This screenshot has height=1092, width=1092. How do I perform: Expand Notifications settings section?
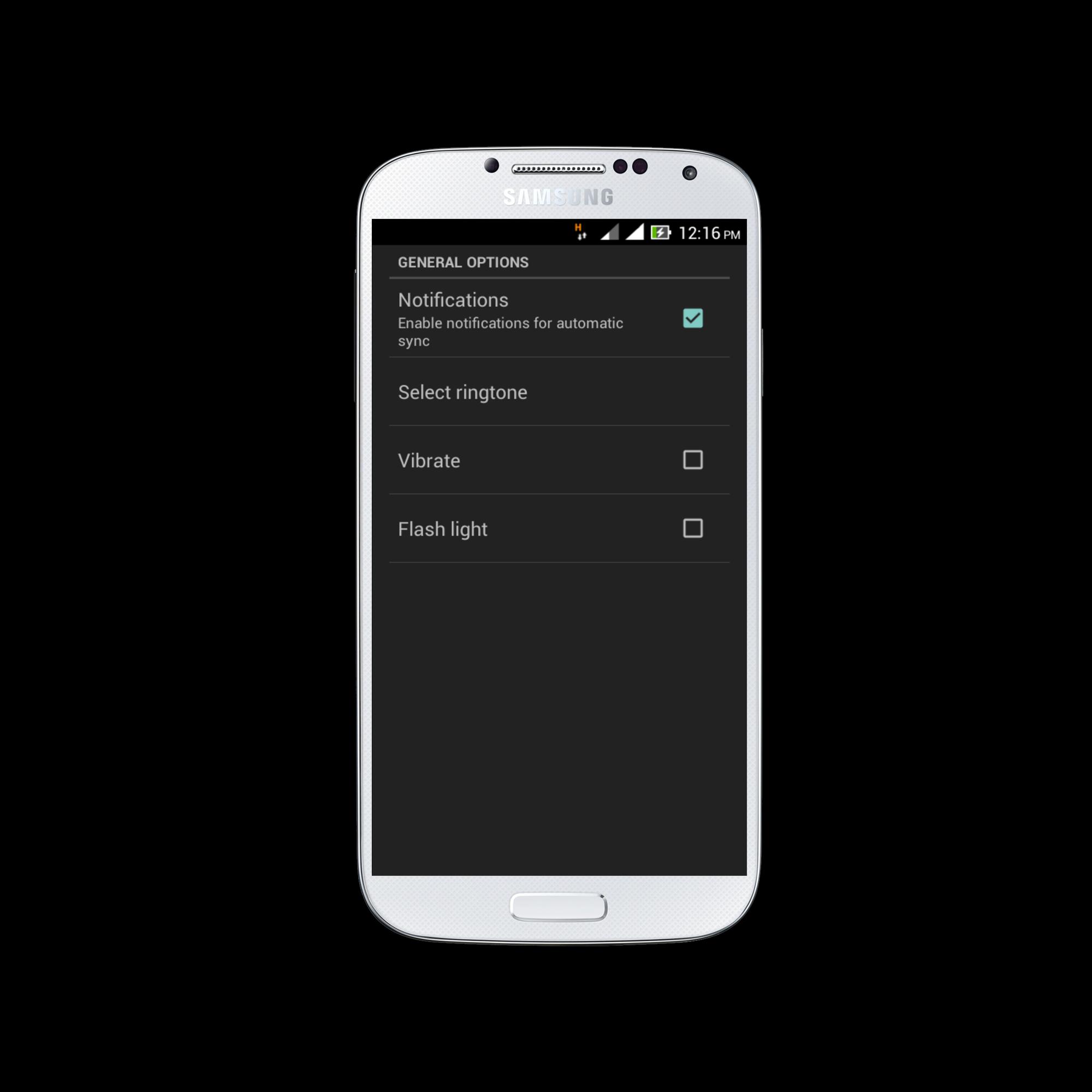click(x=546, y=319)
